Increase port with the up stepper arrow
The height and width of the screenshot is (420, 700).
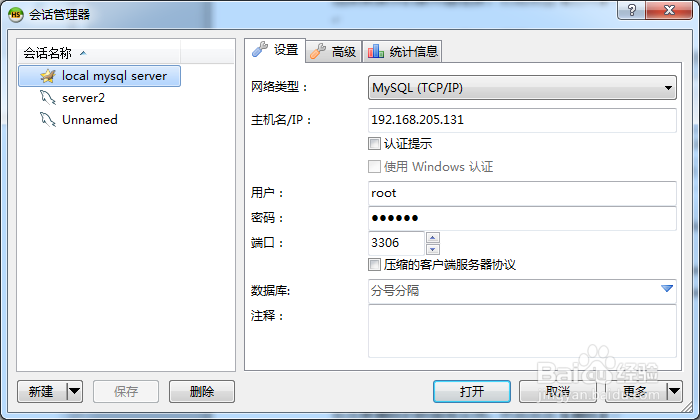pos(433,237)
